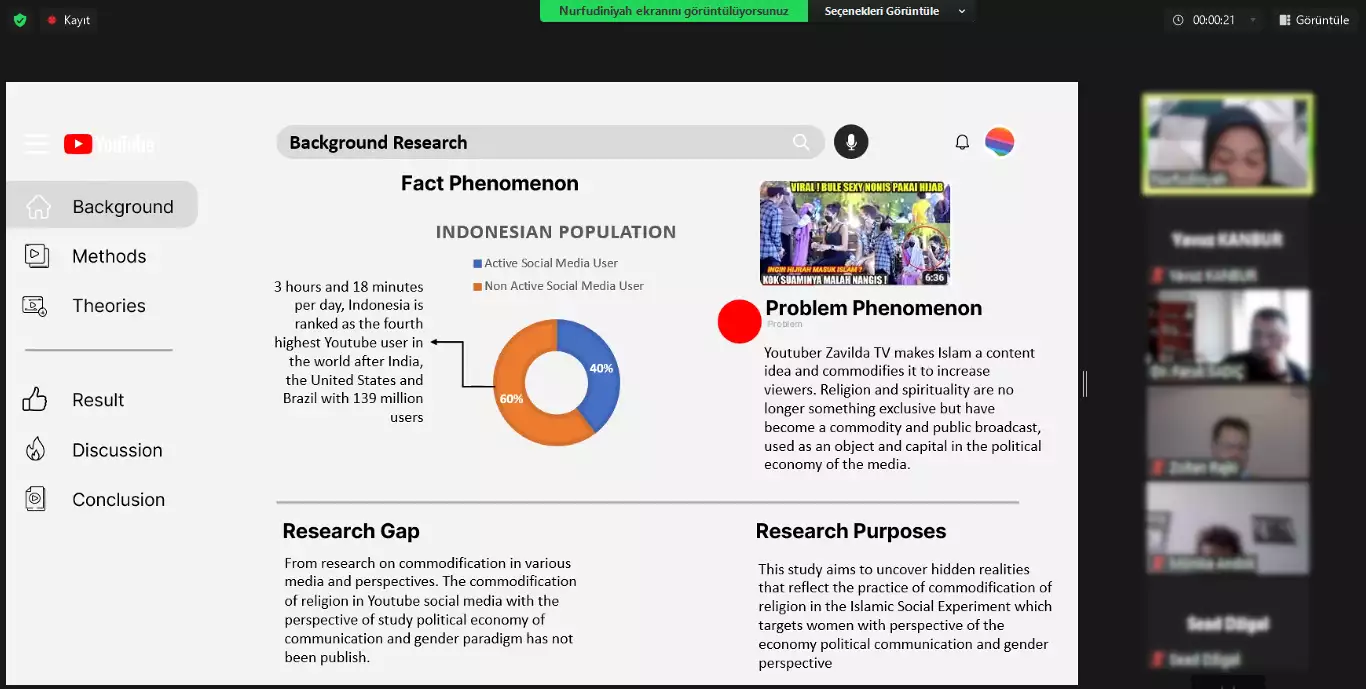
Task: Click the viral hijab video thumbnail
Action: pos(854,233)
